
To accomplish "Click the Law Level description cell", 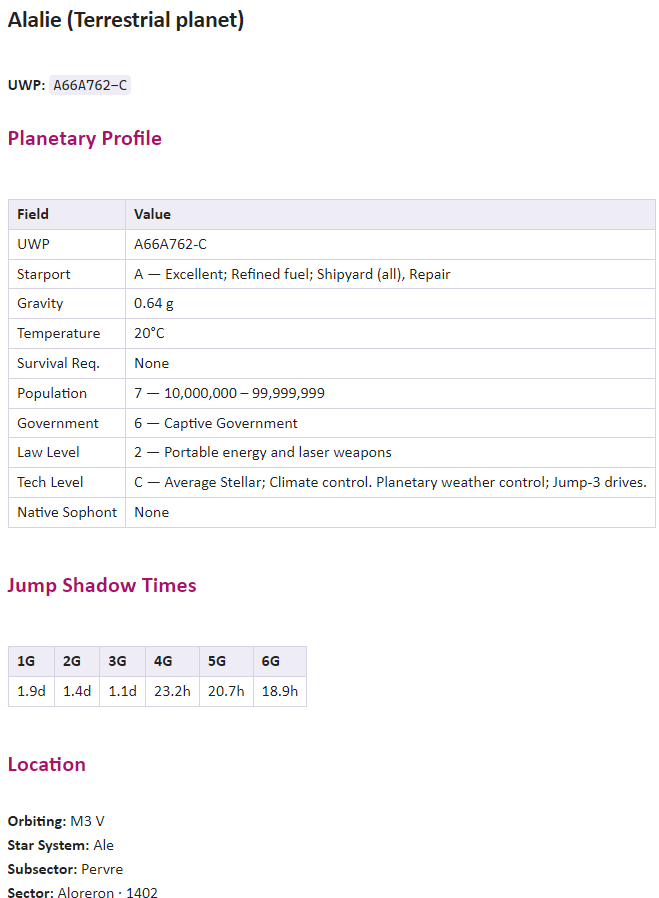I will [x=390, y=452].
